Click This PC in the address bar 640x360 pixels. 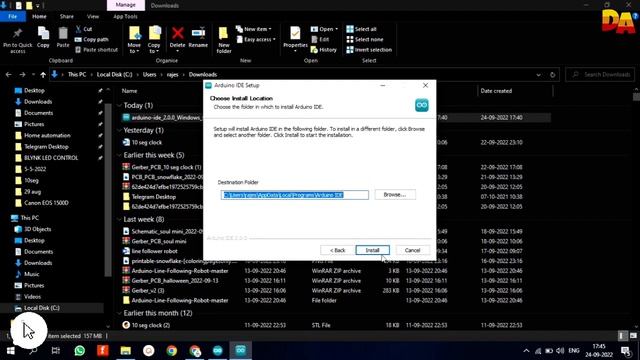pos(77,75)
